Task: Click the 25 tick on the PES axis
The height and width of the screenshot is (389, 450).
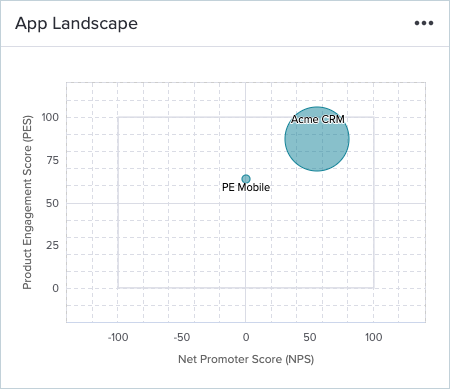Action: click(x=53, y=246)
